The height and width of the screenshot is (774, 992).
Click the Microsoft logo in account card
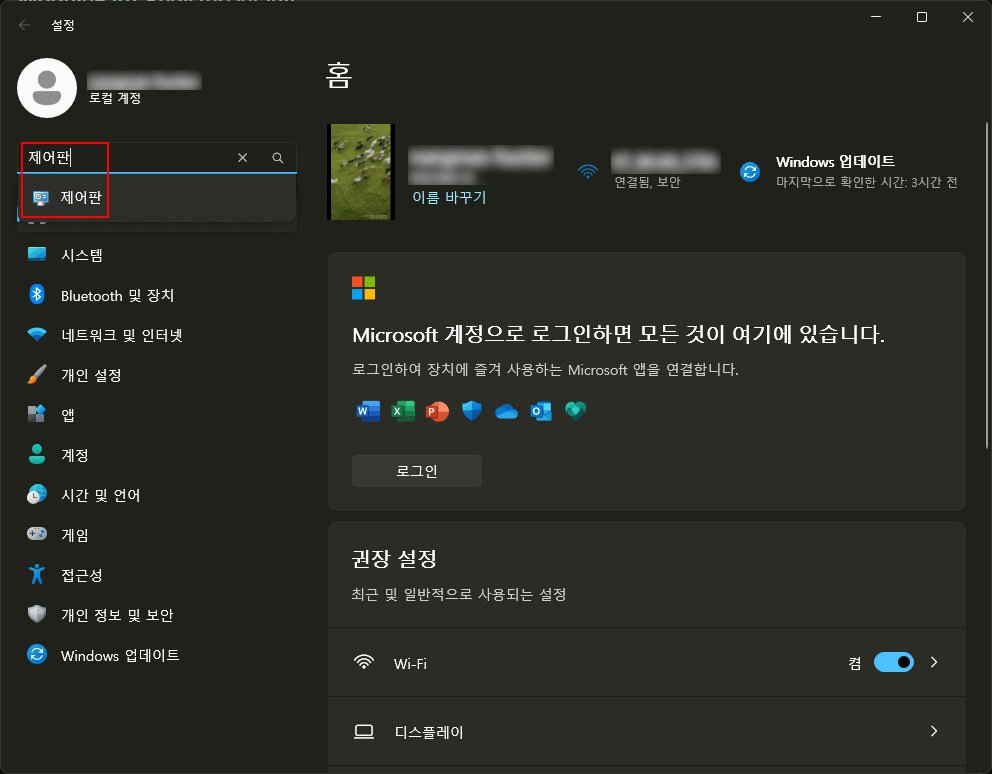[364, 288]
